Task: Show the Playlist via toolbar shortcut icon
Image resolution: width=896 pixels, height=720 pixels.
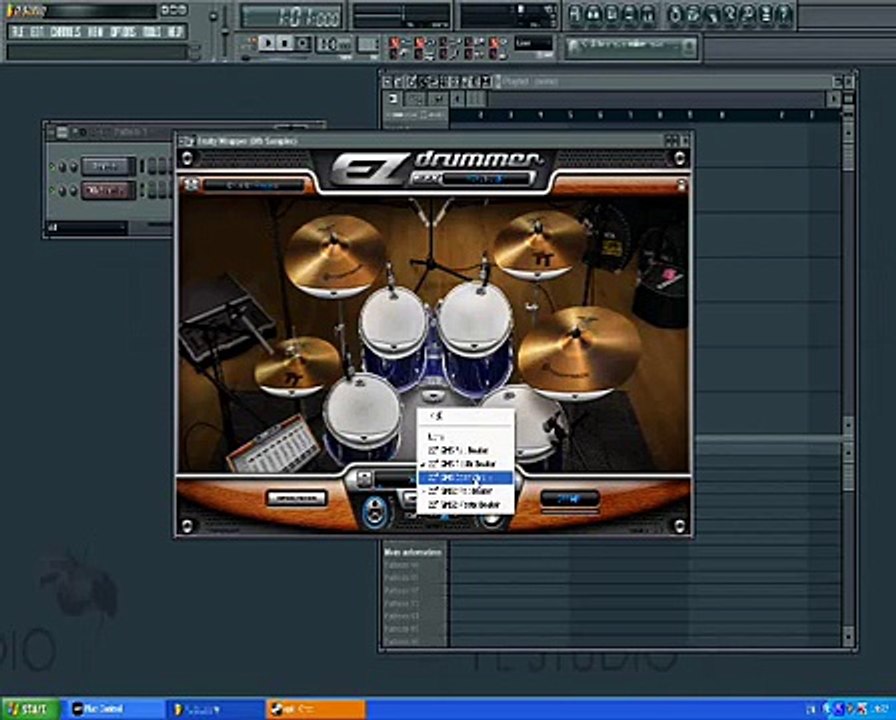Action: (x=575, y=14)
